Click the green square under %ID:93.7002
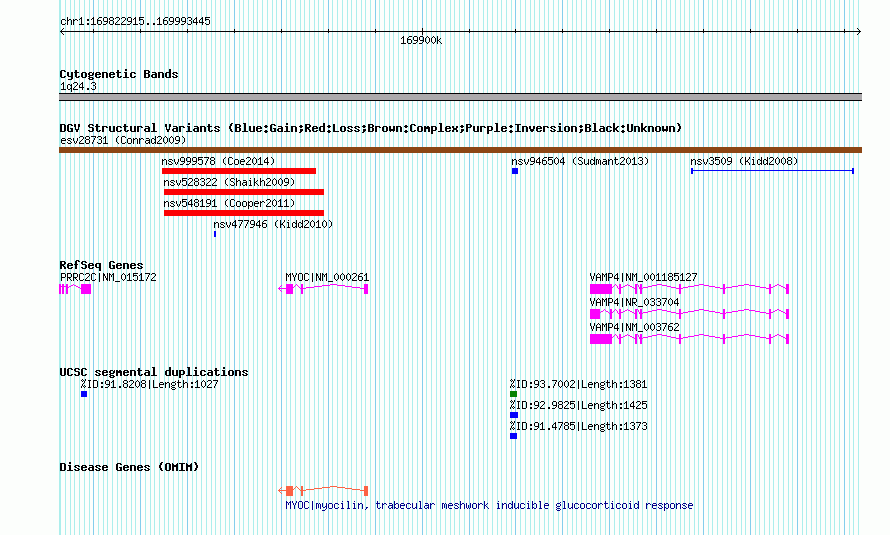The height and width of the screenshot is (535, 890). tap(514, 394)
